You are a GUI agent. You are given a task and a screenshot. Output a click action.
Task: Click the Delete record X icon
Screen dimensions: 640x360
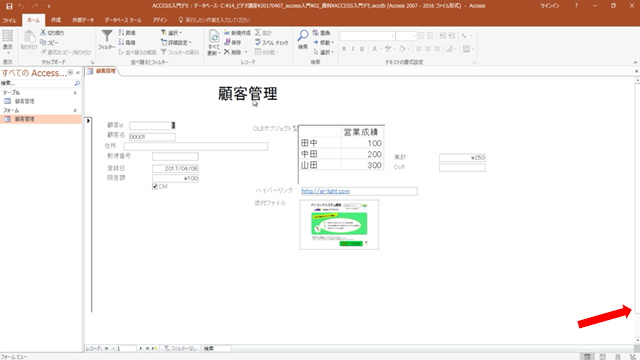pyautogui.click(x=227, y=52)
